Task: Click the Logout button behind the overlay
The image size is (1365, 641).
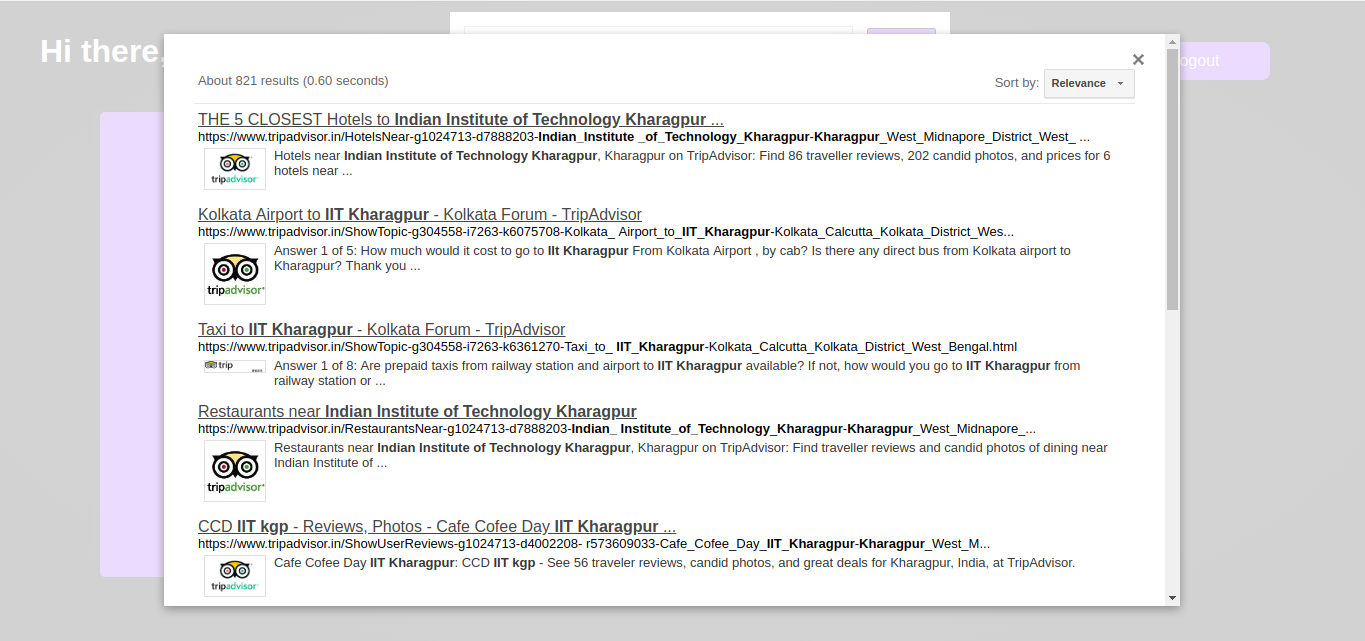Action: click(x=1225, y=61)
